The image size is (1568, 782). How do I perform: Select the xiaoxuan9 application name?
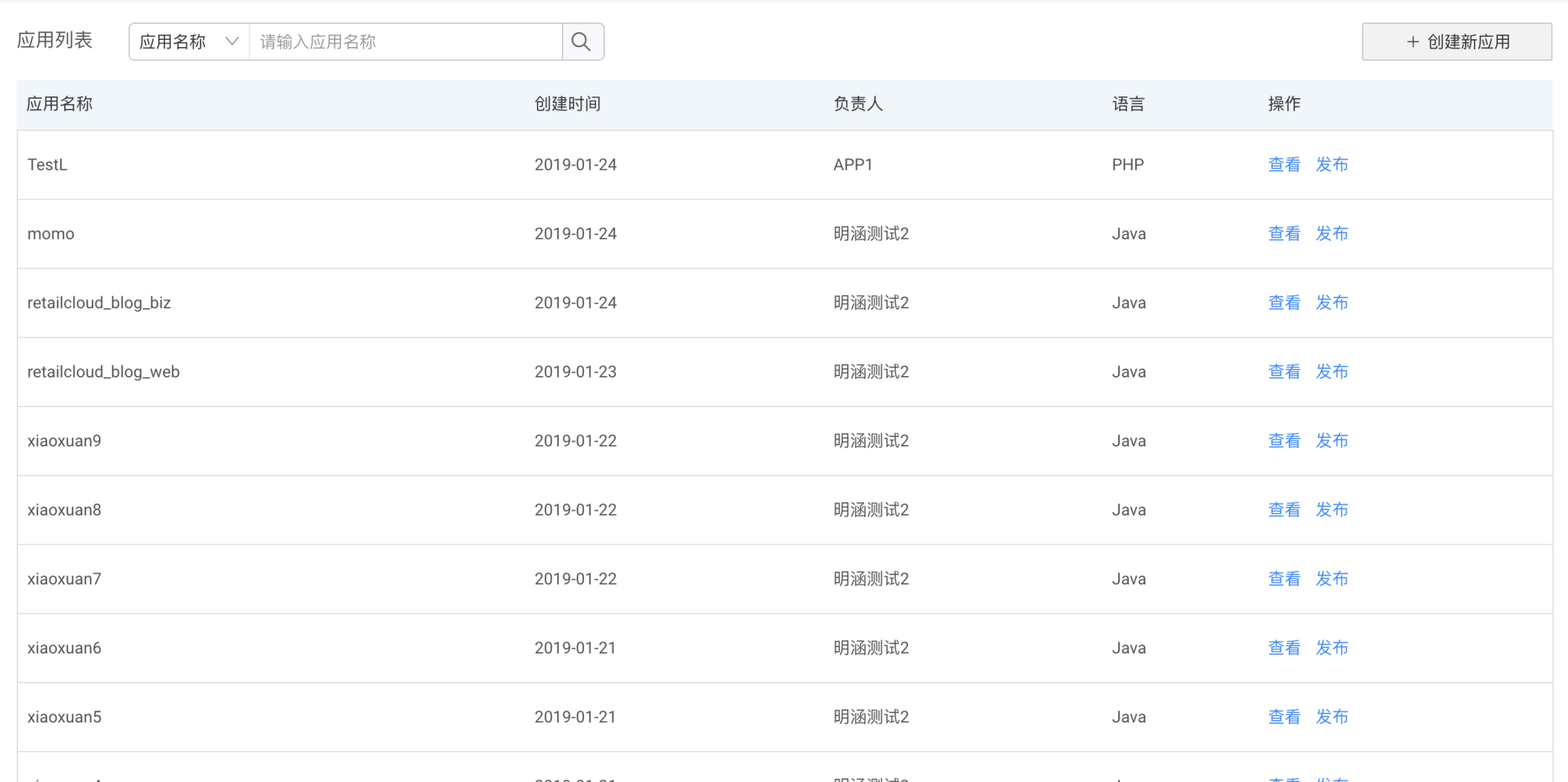(x=64, y=440)
